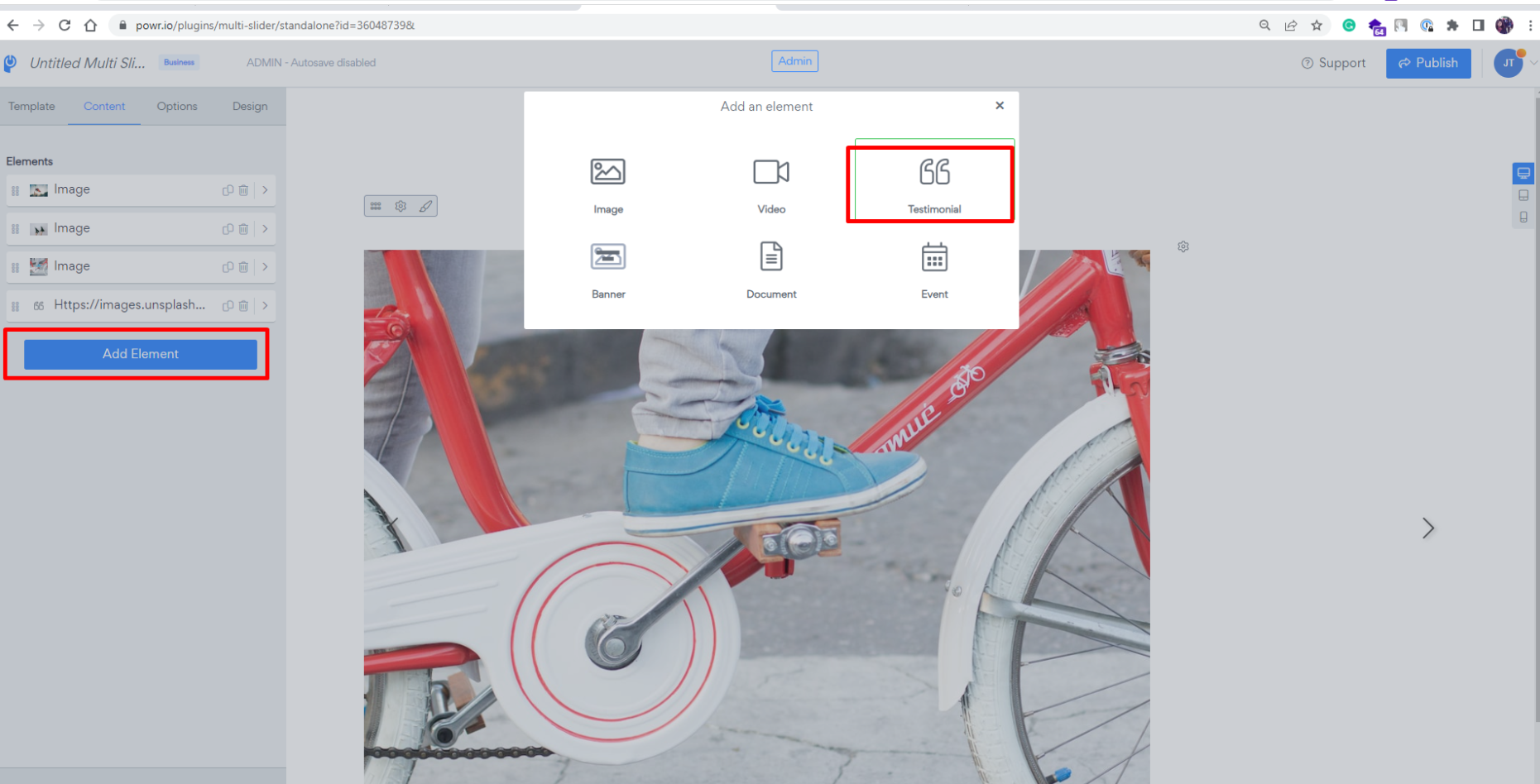Open the JT account avatar menu
Viewport: 1540px width, 784px height.
click(x=1509, y=63)
